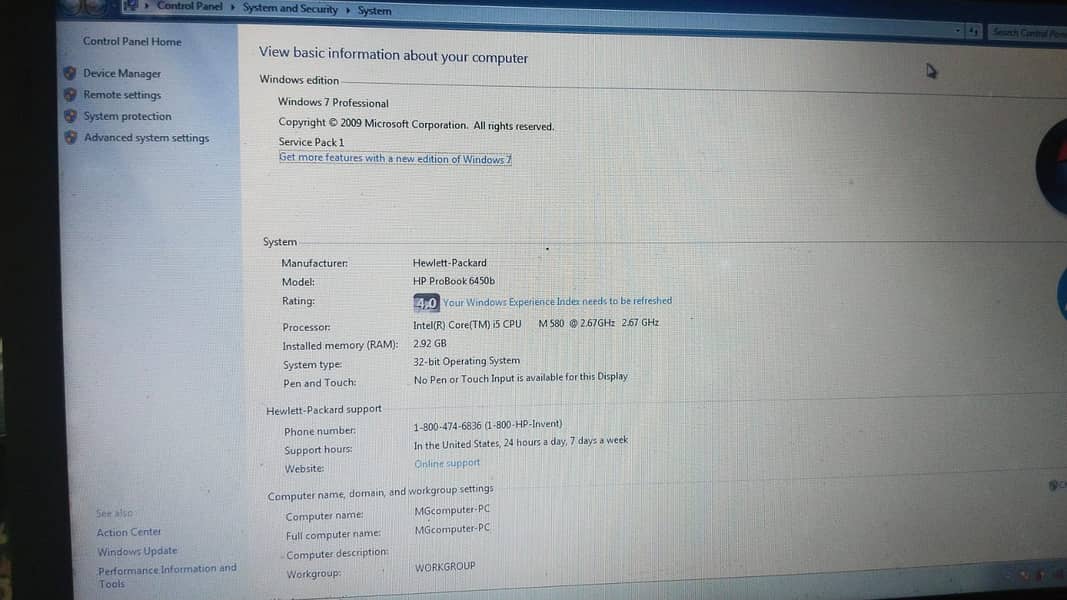This screenshot has height=600, width=1067.
Task: Click the Change settings shield icon
Action: pyautogui.click(x=1054, y=486)
